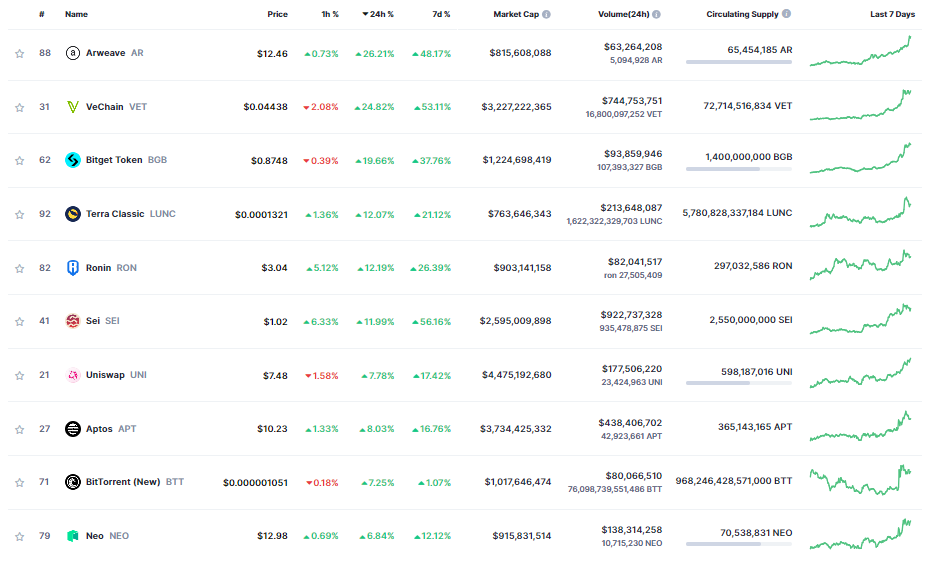Click the Volume(24h) info icon
Screen dimensions: 931x561
click(x=656, y=14)
